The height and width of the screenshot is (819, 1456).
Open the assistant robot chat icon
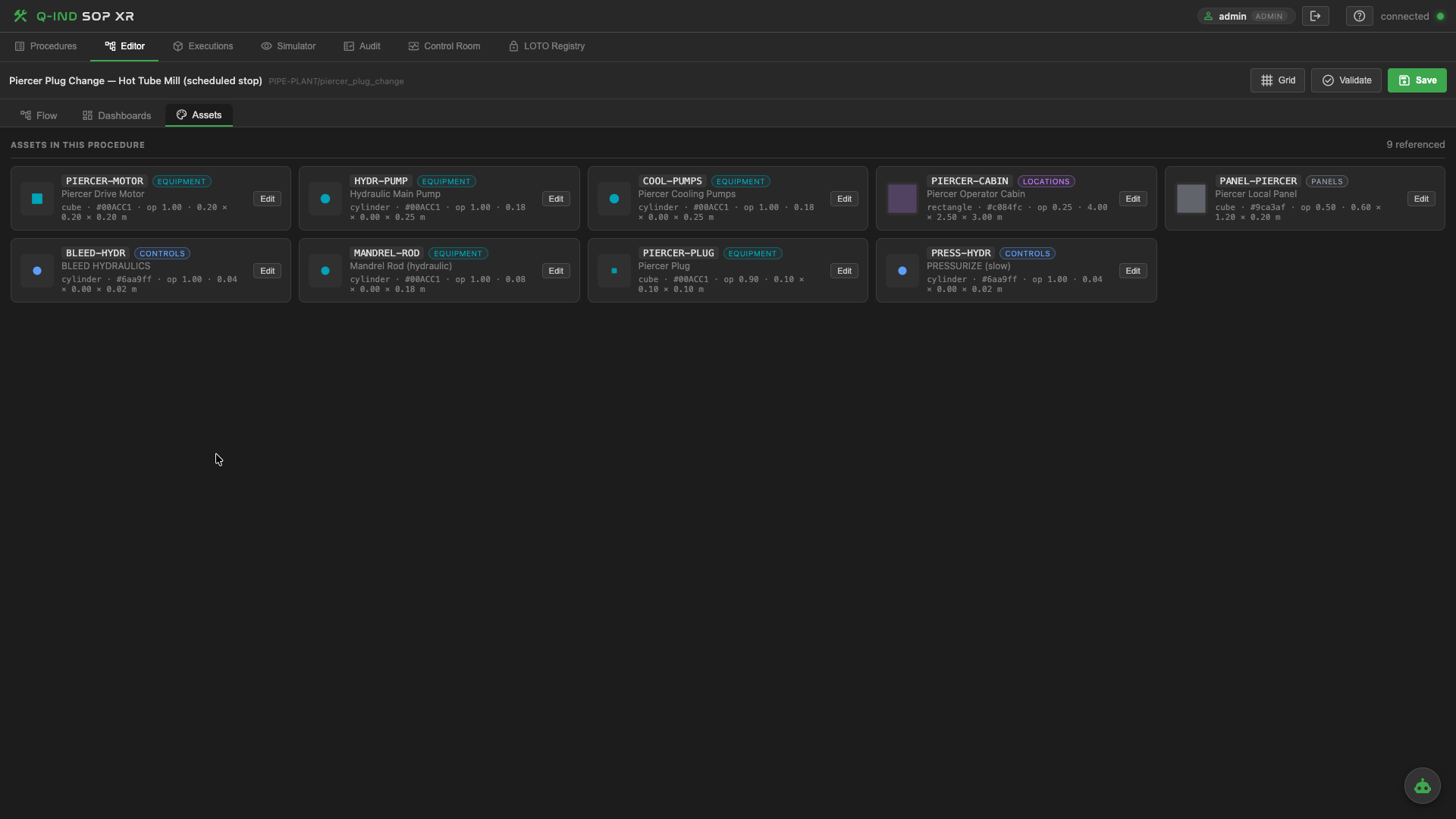pos(1422,786)
